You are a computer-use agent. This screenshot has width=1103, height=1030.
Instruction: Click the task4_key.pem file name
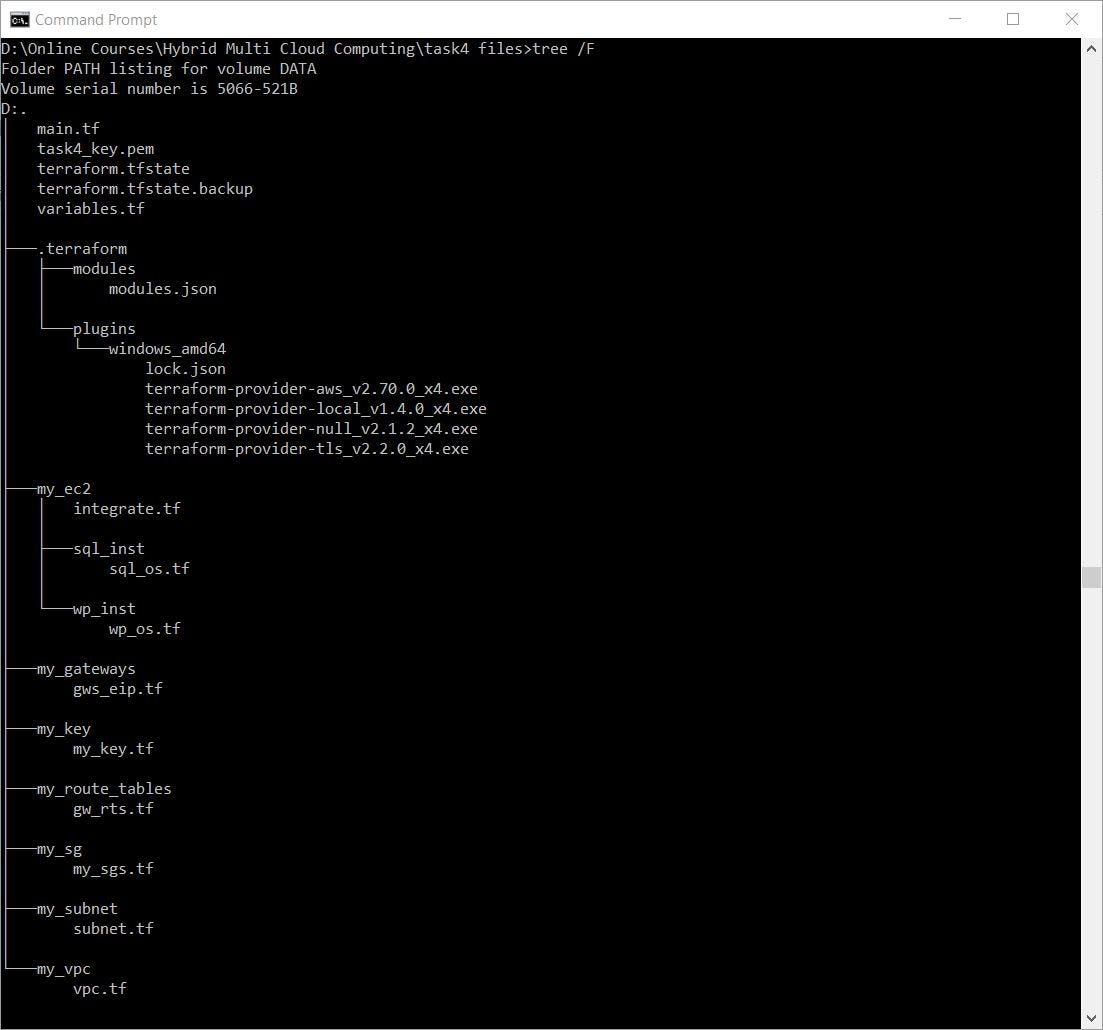point(96,149)
